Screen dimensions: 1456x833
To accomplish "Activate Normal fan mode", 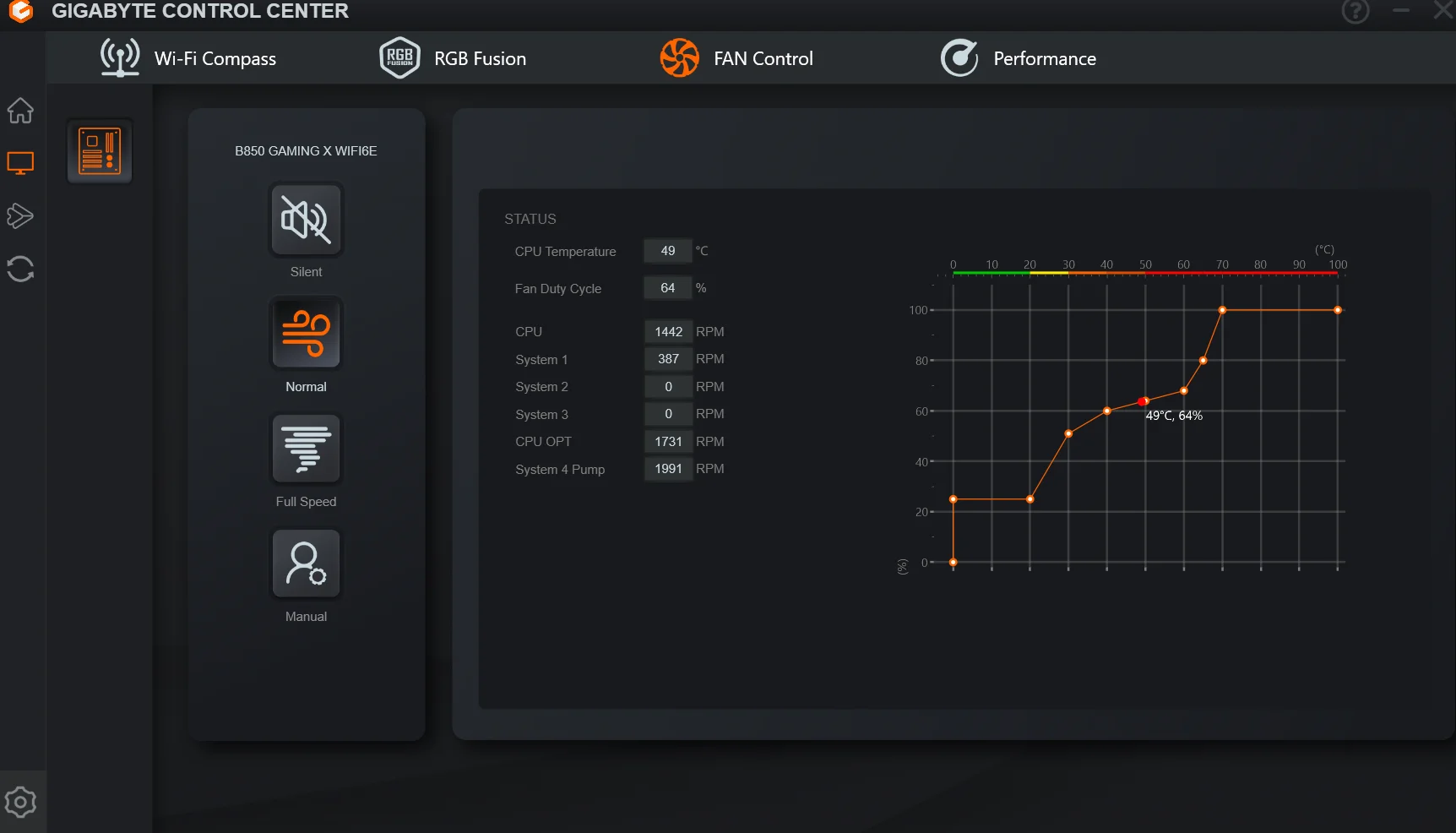I will pos(306,334).
